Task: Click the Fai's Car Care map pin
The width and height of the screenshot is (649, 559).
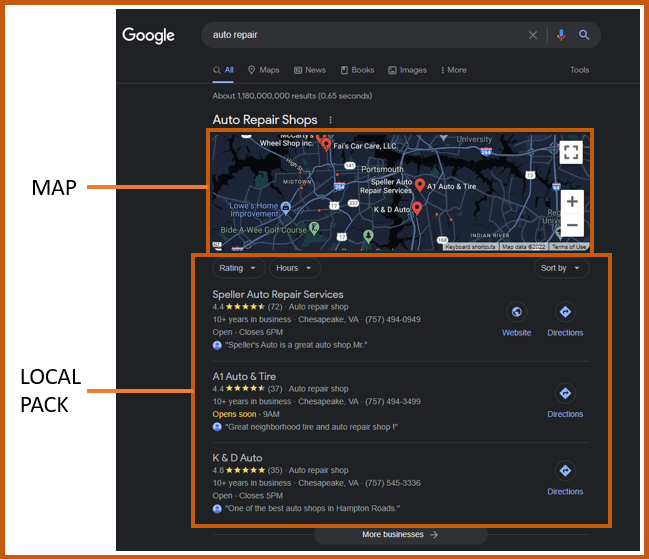Action: click(x=326, y=145)
